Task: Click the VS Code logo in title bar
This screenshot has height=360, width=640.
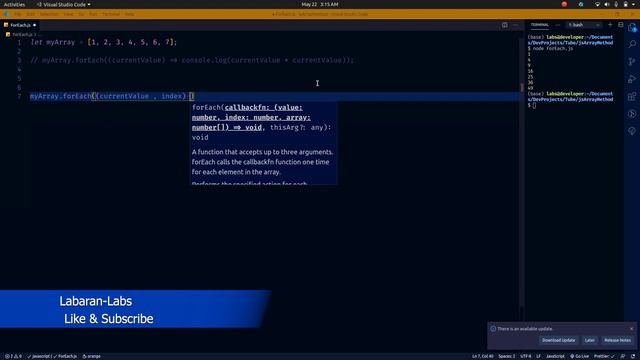Action: [x=7, y=14]
